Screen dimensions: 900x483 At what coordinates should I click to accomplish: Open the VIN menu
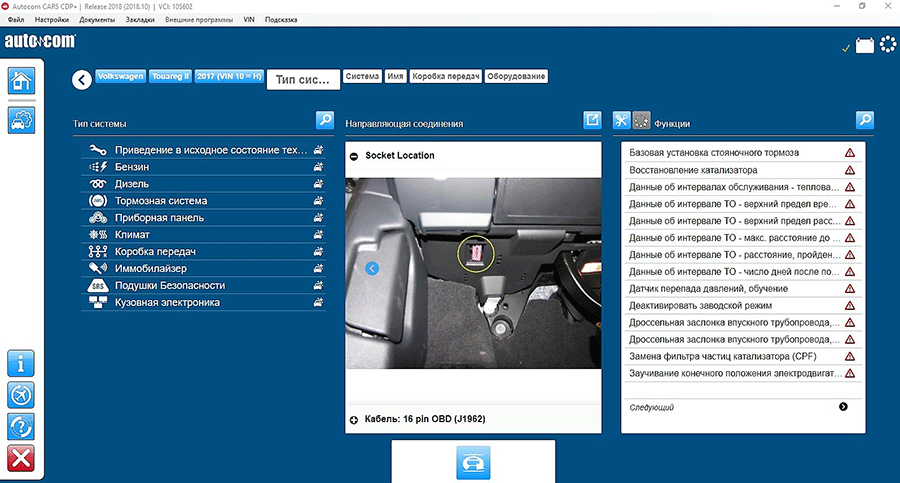249,20
